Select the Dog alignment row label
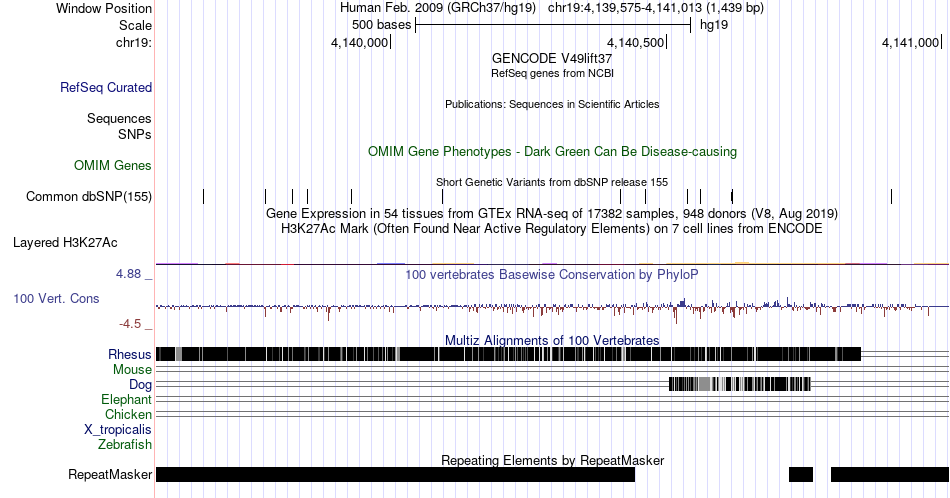The width and height of the screenshot is (950, 498). click(141, 385)
